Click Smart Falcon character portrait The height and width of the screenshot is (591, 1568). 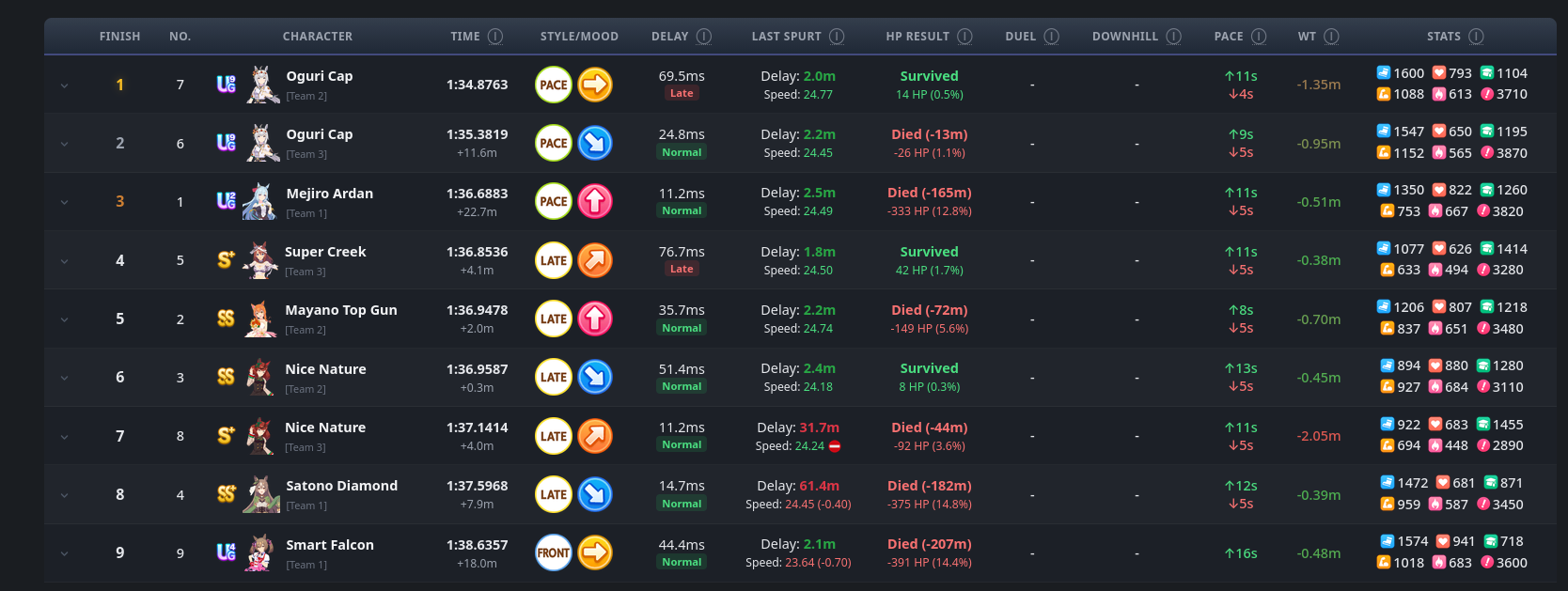[x=260, y=552]
